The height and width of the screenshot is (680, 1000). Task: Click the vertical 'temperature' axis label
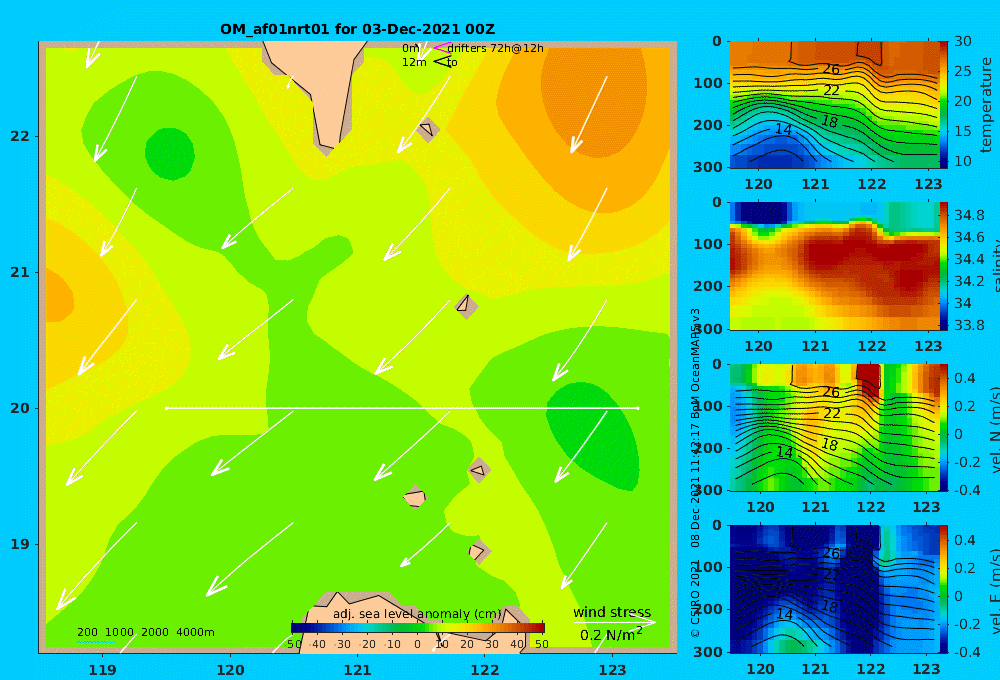986,105
